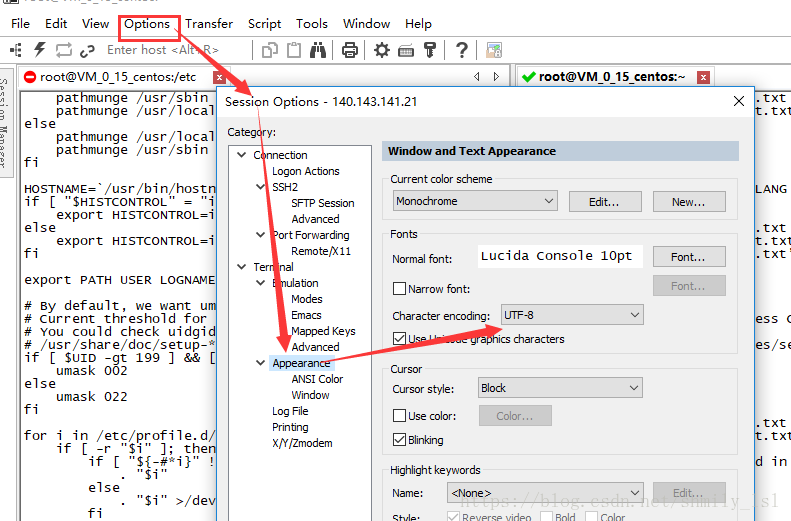Select Mapped Keys in the category tree
791x521 pixels.
click(x=323, y=331)
